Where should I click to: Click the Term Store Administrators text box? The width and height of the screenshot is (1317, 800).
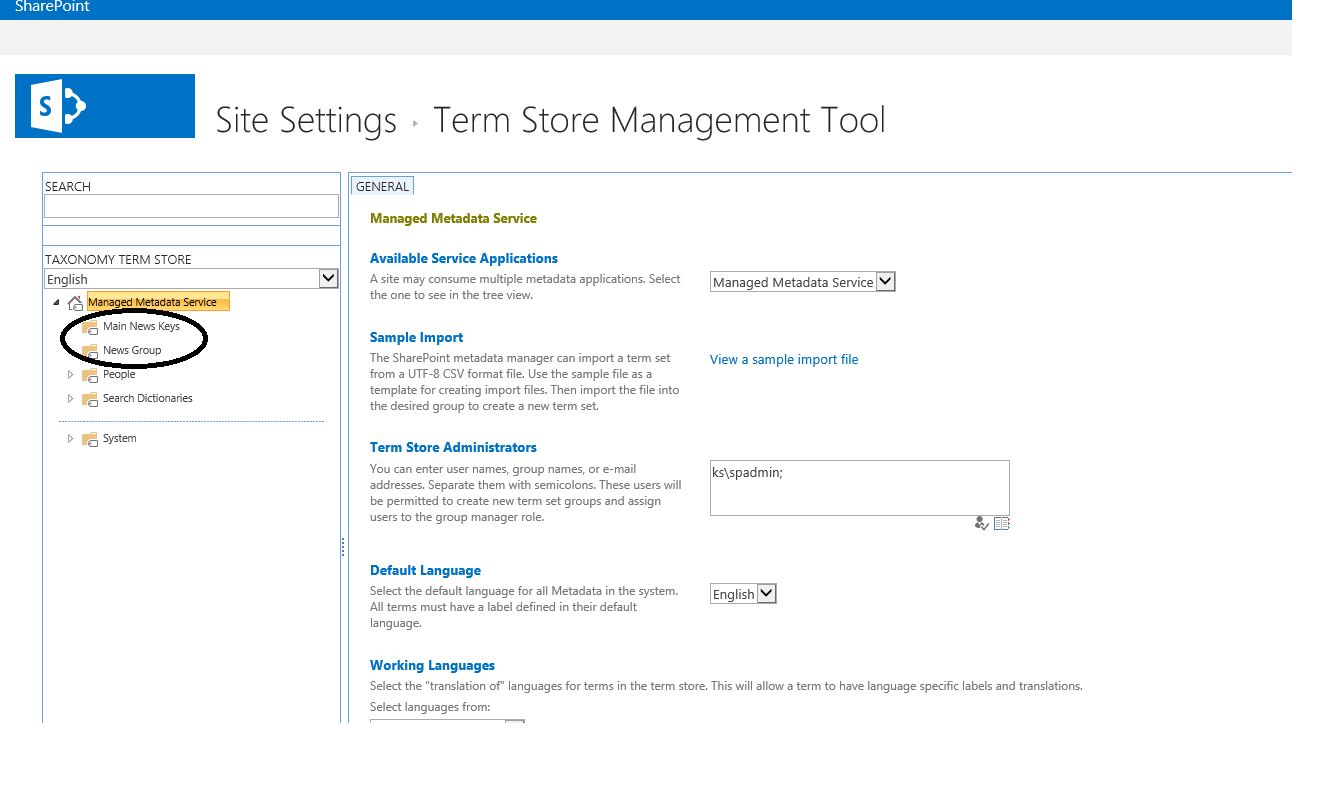pos(860,488)
